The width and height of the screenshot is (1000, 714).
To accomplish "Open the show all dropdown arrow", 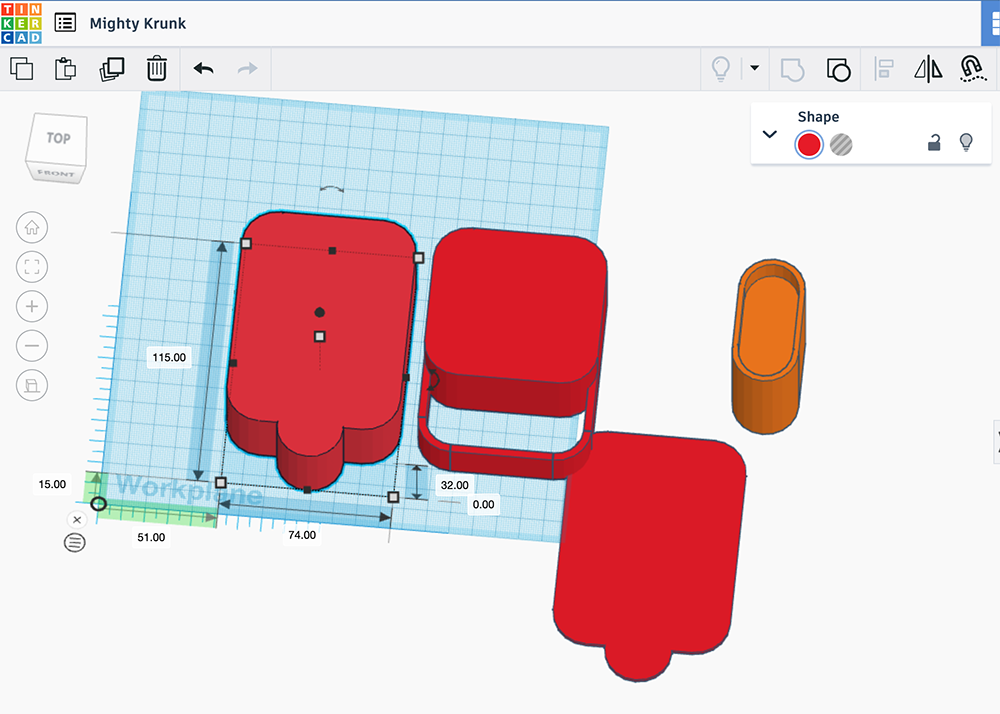I will [754, 69].
